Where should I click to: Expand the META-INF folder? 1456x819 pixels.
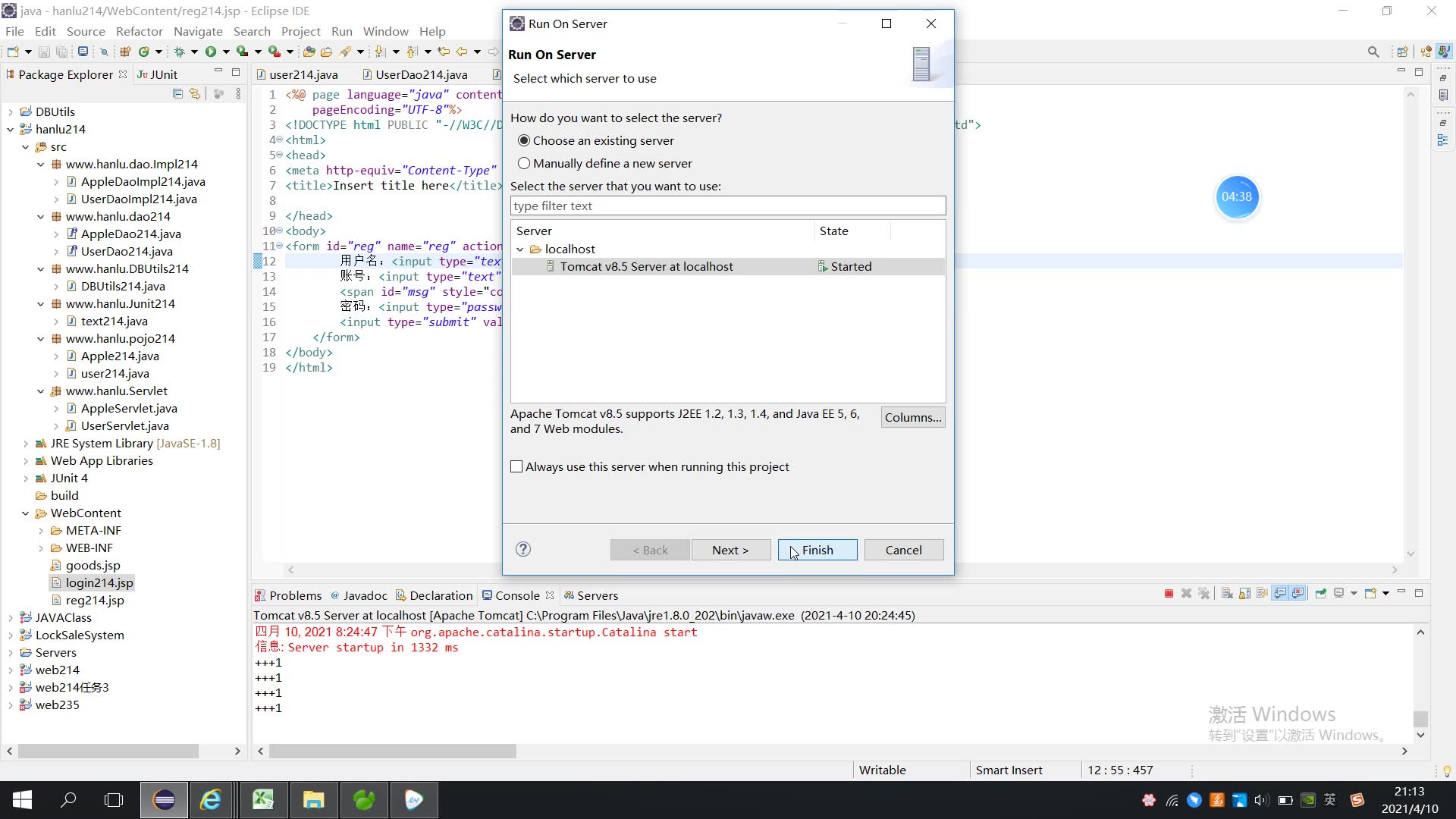click(41, 530)
